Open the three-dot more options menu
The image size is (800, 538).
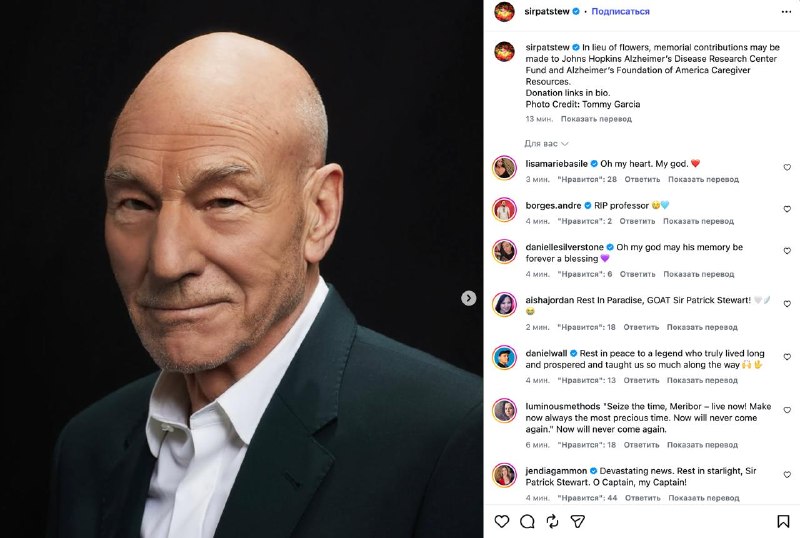786,12
